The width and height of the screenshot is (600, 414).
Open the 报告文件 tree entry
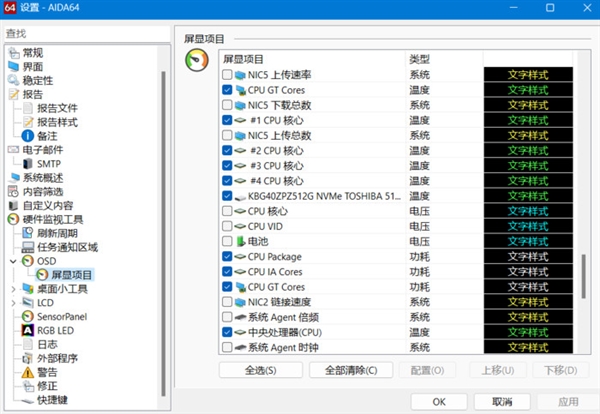[57, 108]
